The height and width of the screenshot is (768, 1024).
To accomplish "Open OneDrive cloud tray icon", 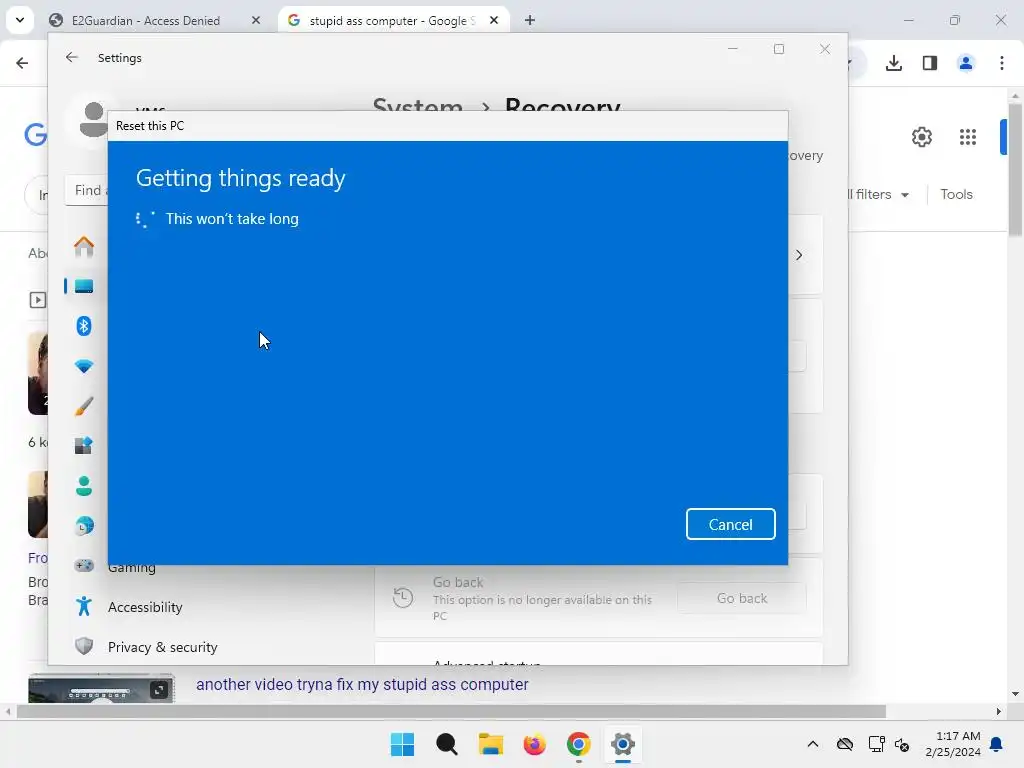I will tap(845, 744).
